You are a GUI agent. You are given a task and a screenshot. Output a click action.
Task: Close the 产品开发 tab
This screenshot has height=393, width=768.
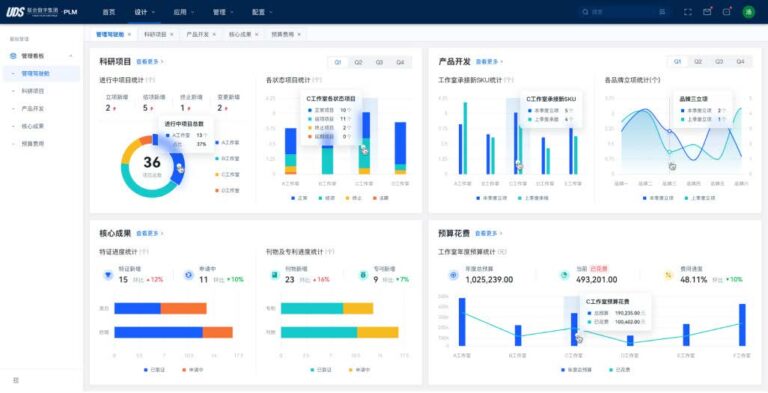[x=214, y=34]
